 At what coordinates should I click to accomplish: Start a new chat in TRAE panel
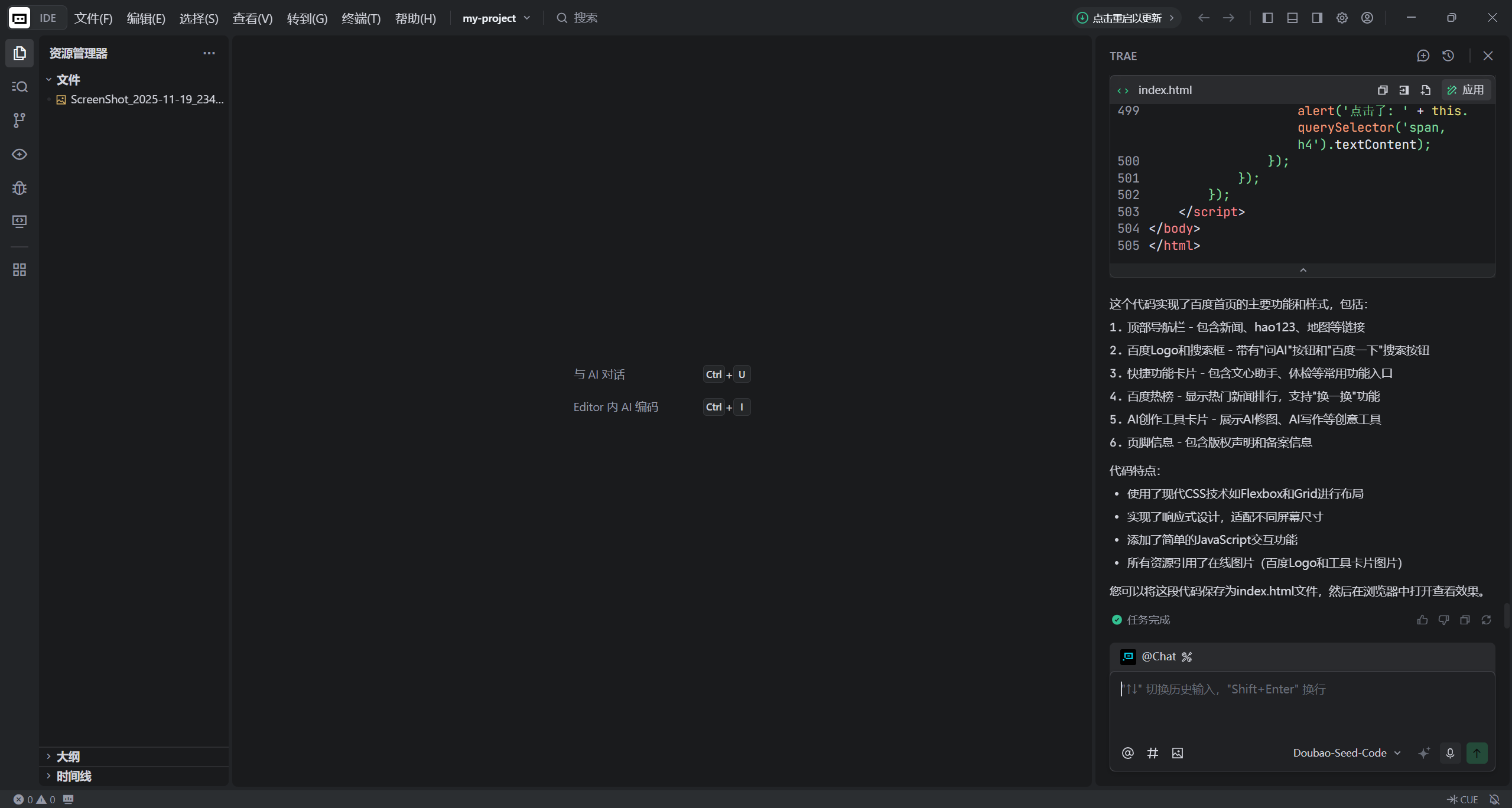coord(1423,56)
